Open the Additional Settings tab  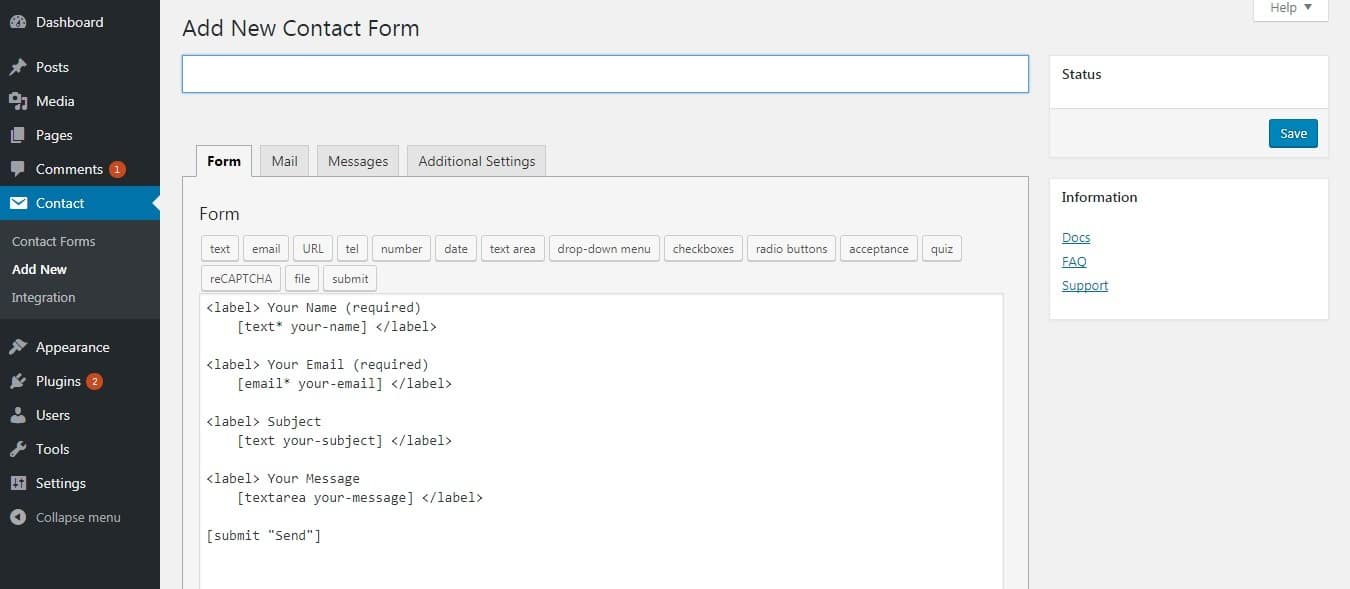click(x=476, y=160)
